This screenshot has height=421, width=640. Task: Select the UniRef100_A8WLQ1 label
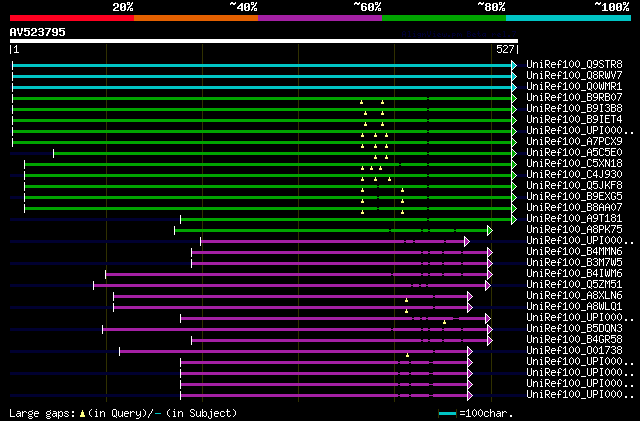[x=574, y=307]
